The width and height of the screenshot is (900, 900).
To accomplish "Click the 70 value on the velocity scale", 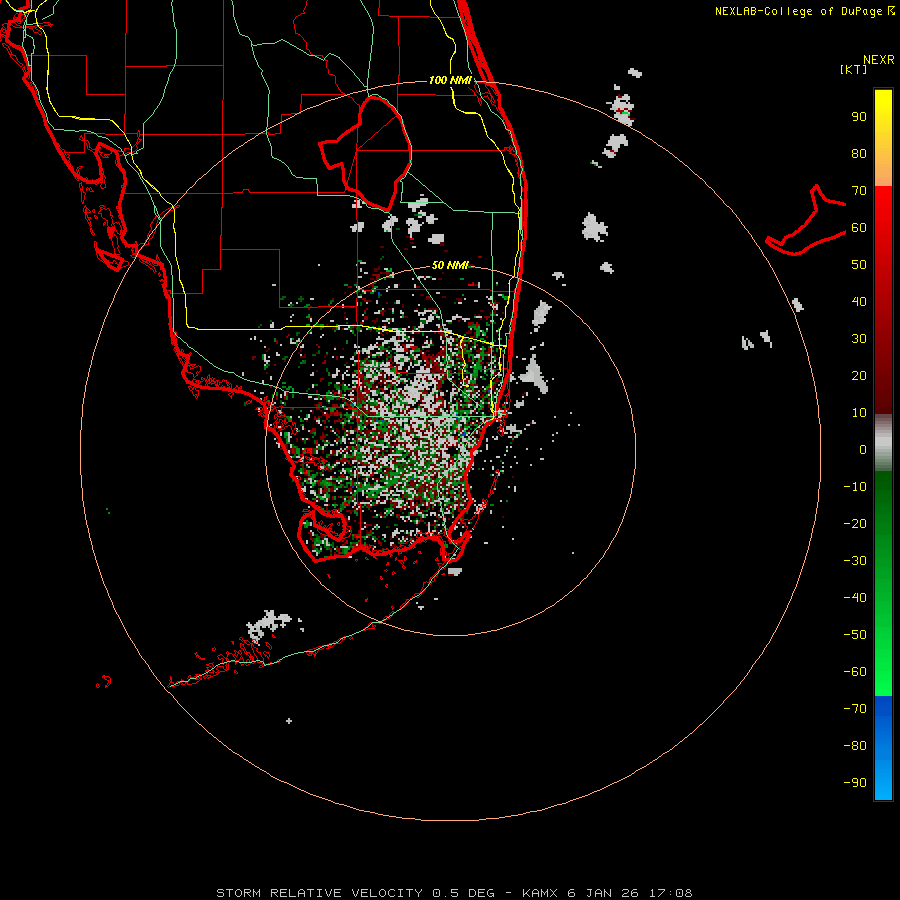I will pyautogui.click(x=859, y=191).
